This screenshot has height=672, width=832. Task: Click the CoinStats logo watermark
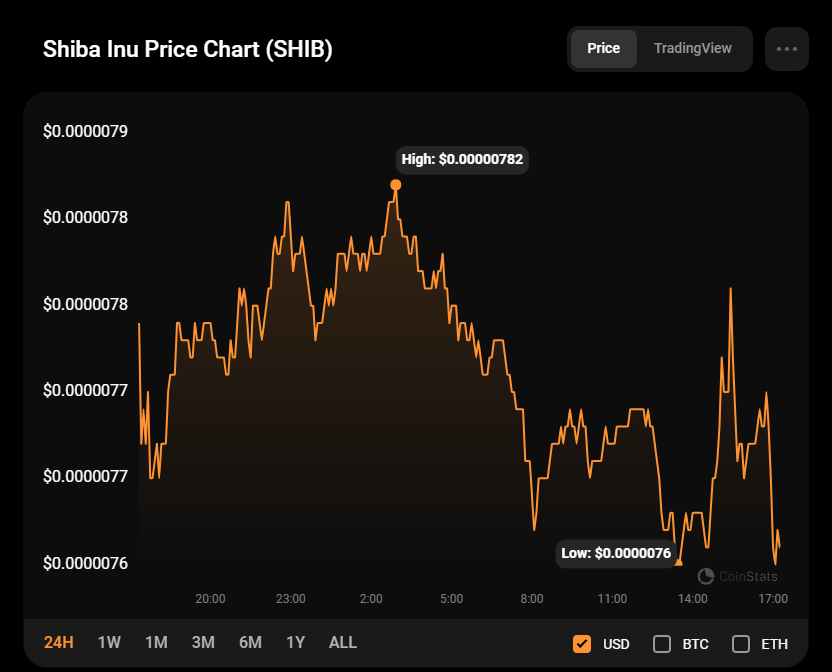coord(737,576)
